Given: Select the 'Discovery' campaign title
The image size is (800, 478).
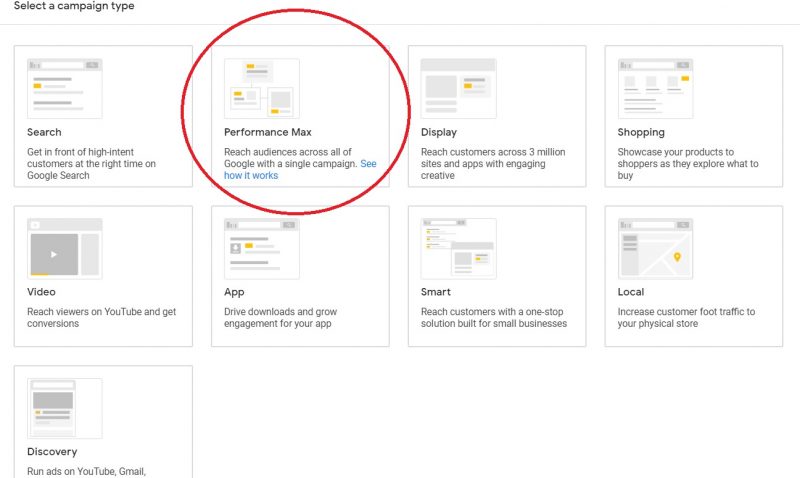Looking at the screenshot, I should (x=52, y=452).
